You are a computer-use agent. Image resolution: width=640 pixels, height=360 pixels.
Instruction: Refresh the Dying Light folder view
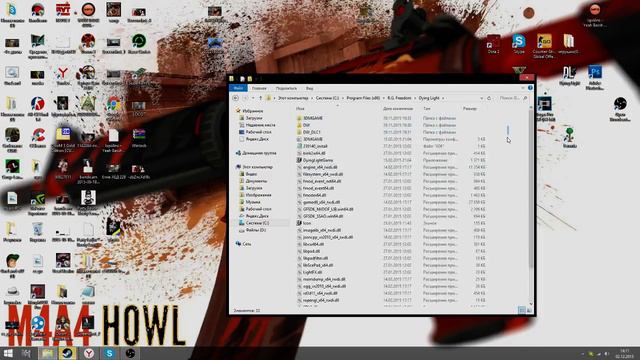pos(489,98)
